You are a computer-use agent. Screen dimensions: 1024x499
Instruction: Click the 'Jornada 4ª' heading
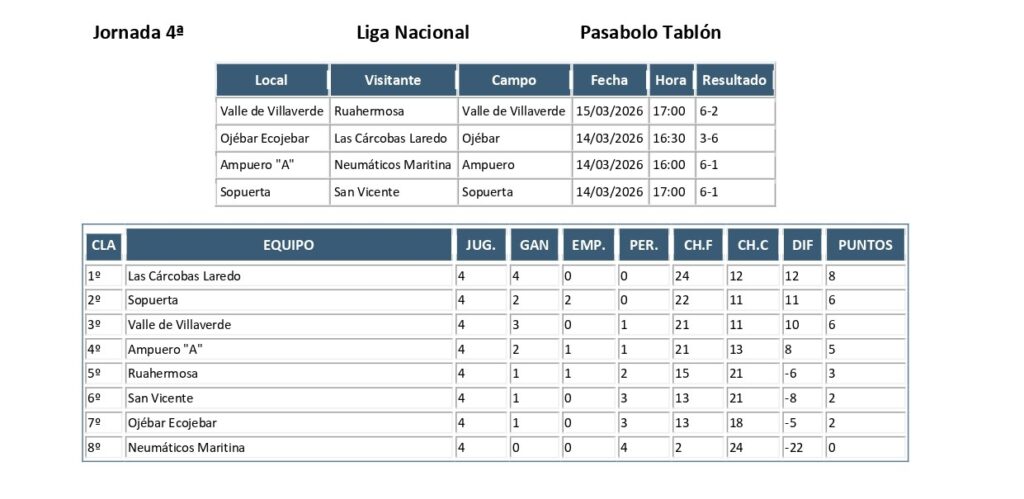click(x=138, y=32)
